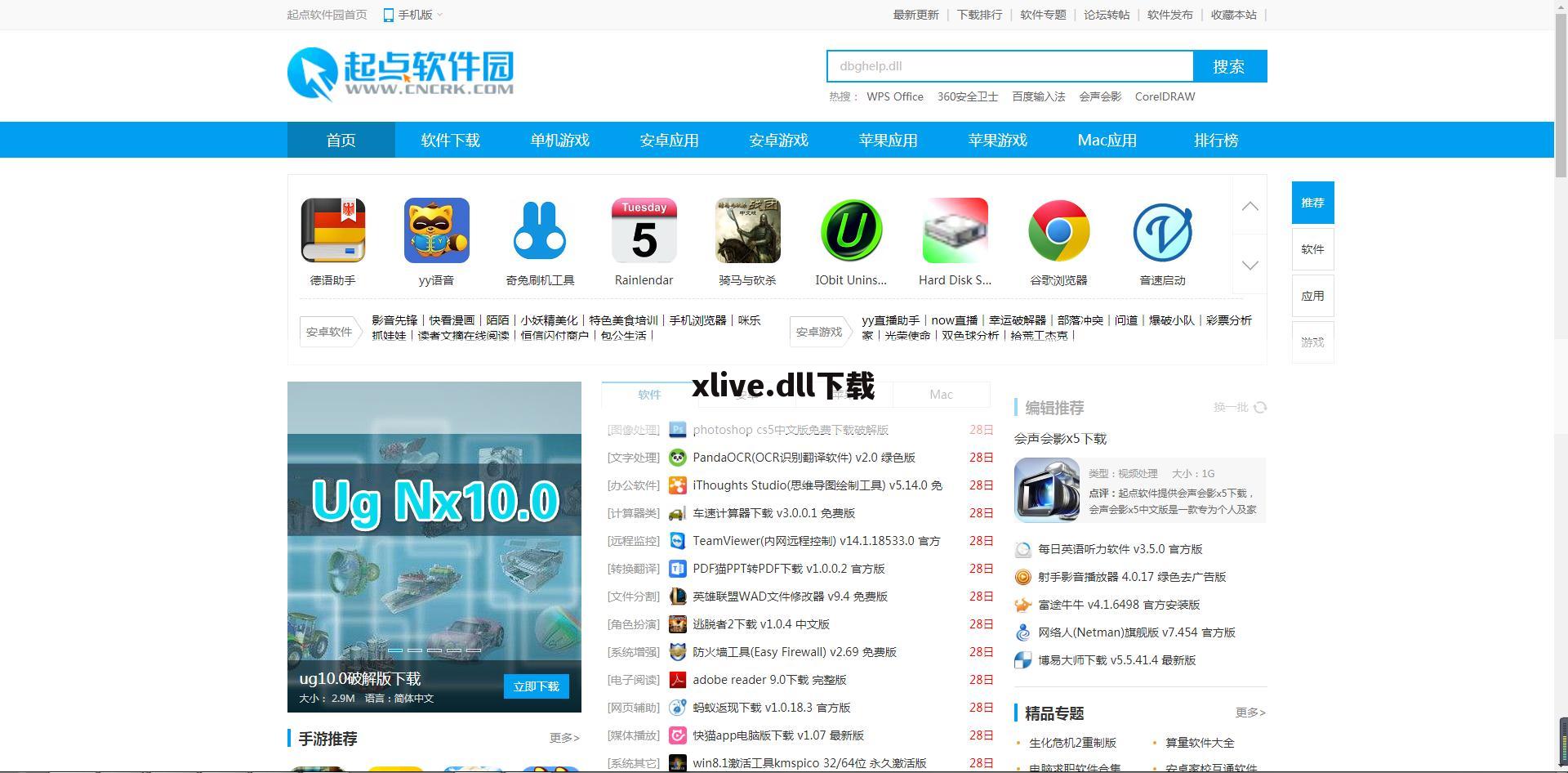
Task: Click the 博易大师 icon
Action: 1023,660
